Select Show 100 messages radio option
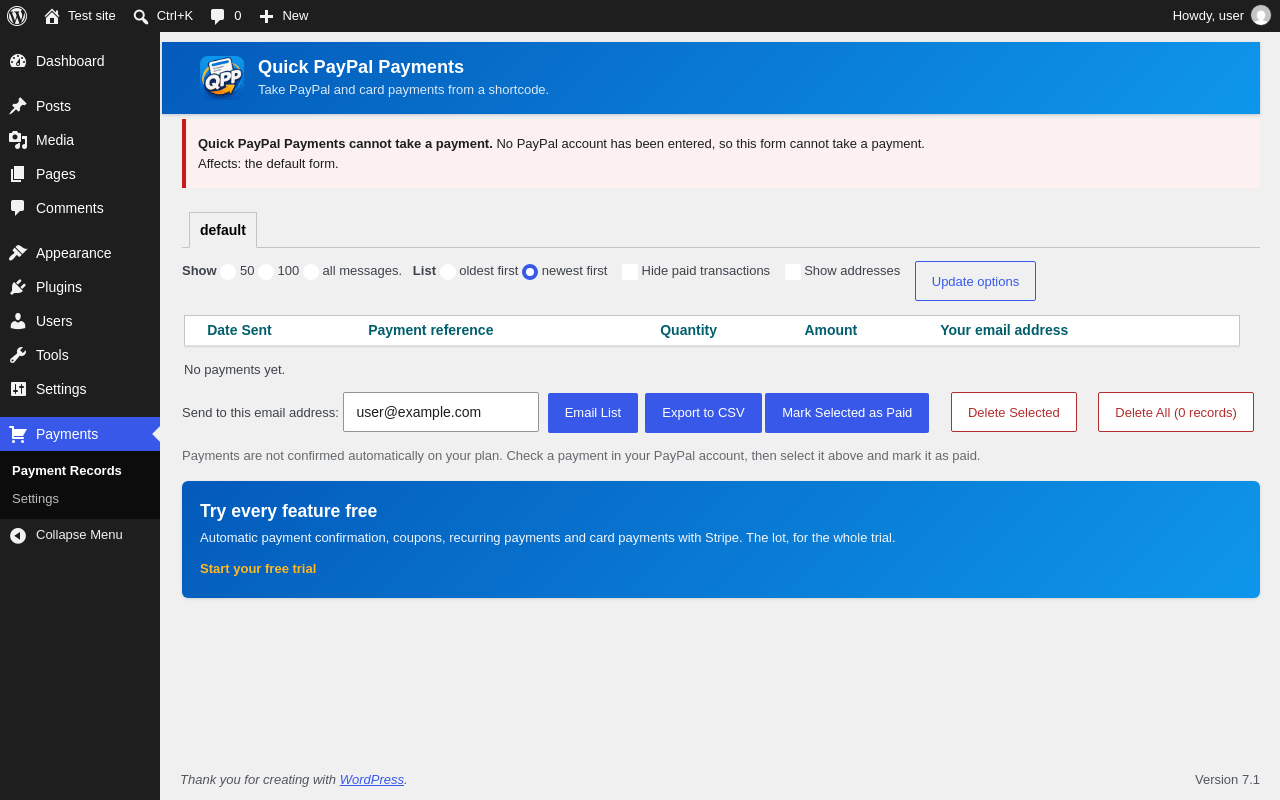This screenshot has width=1280, height=800. pos(266,272)
